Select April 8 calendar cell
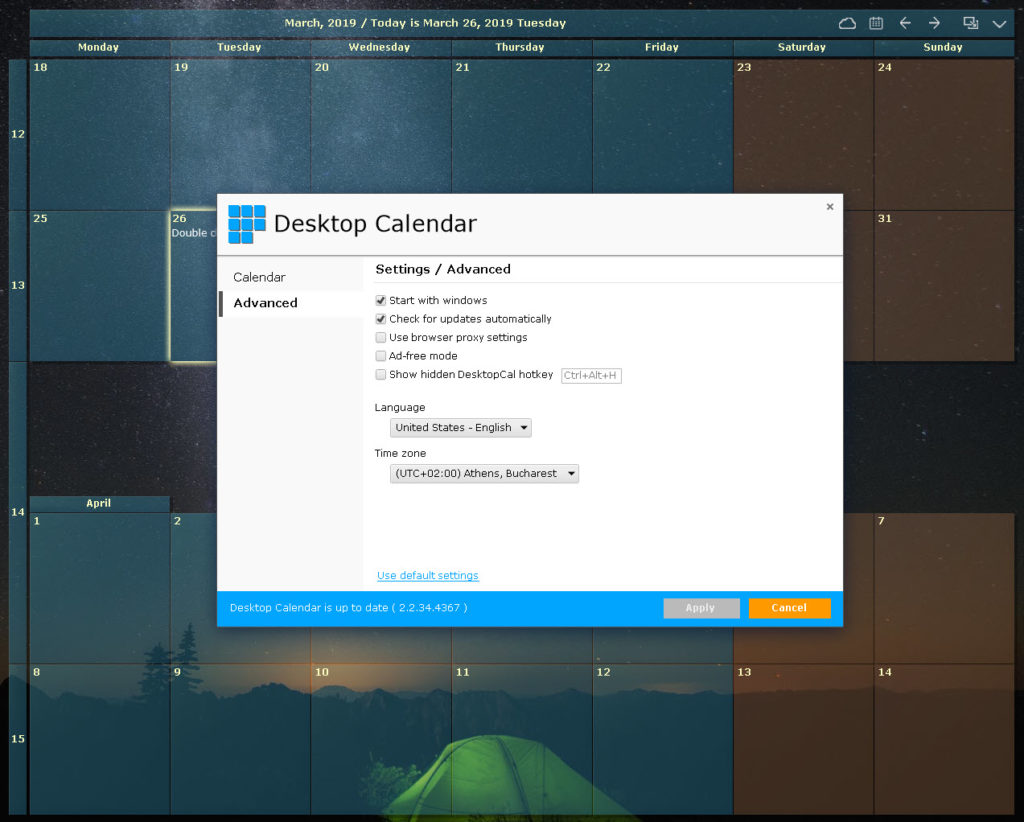 point(99,740)
